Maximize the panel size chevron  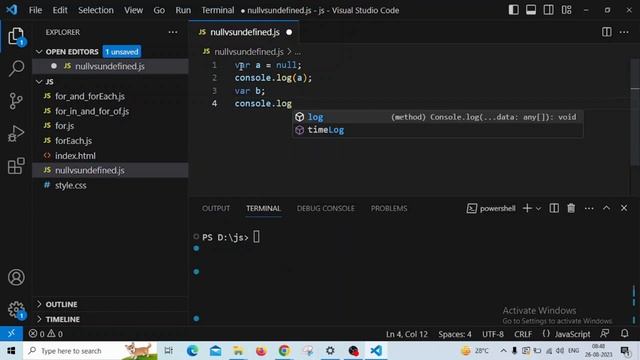click(x=607, y=208)
